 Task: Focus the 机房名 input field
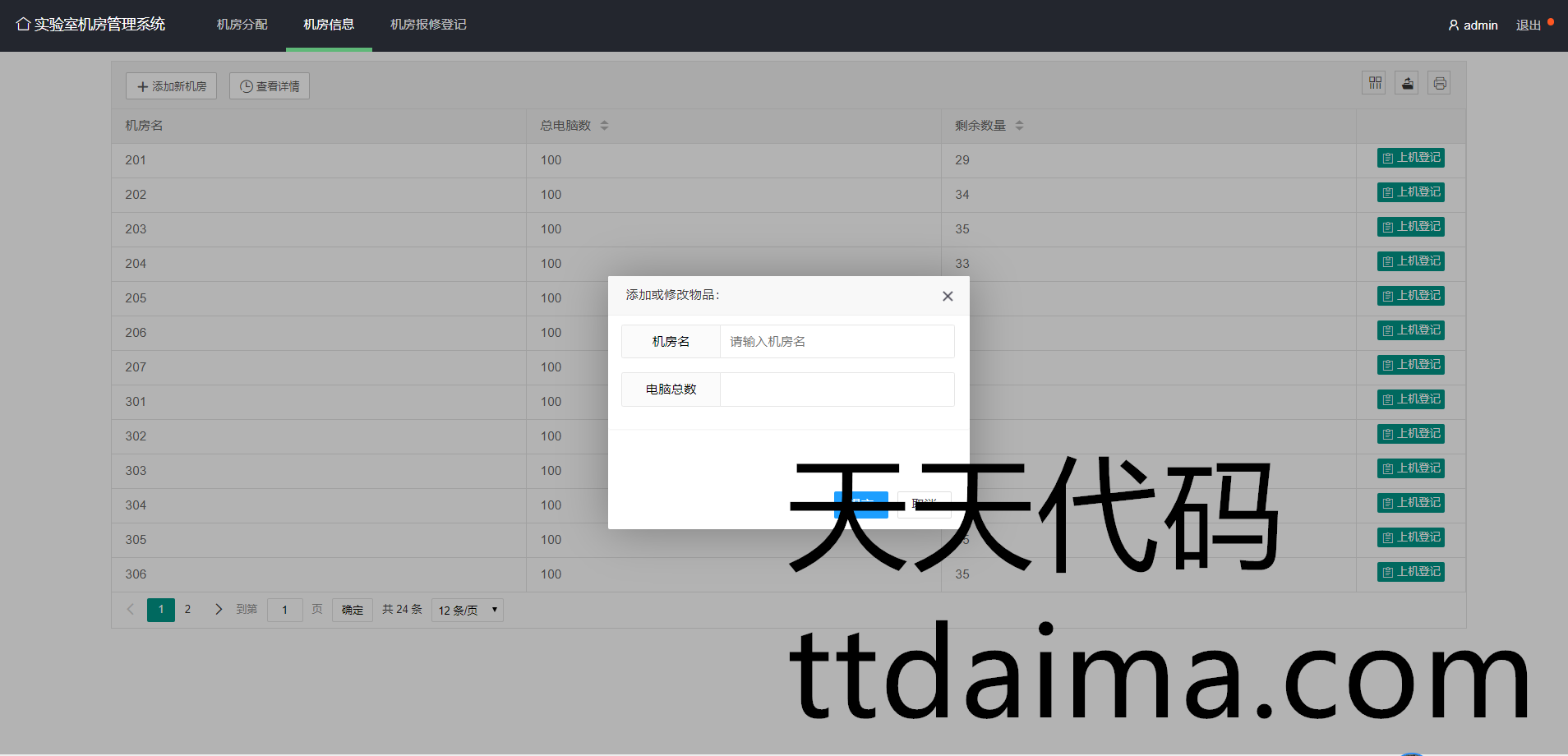pyautogui.click(x=837, y=342)
